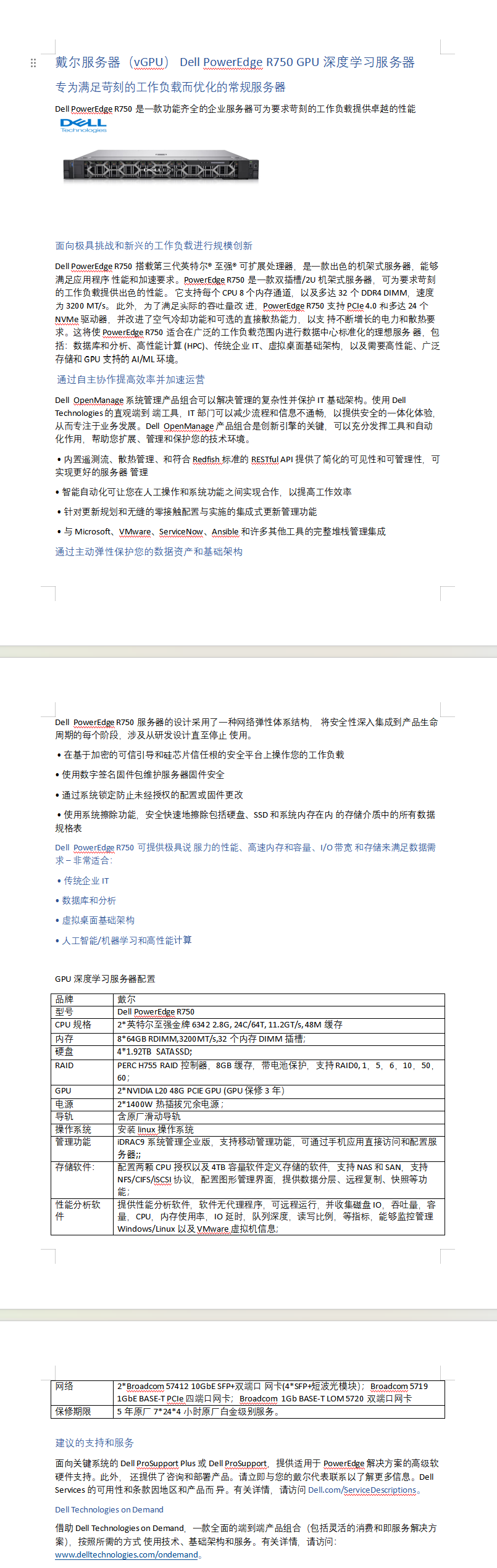Open the www.delltechnologies.com/ondemand link
The width and height of the screenshot is (497, 1568).
point(127,1554)
